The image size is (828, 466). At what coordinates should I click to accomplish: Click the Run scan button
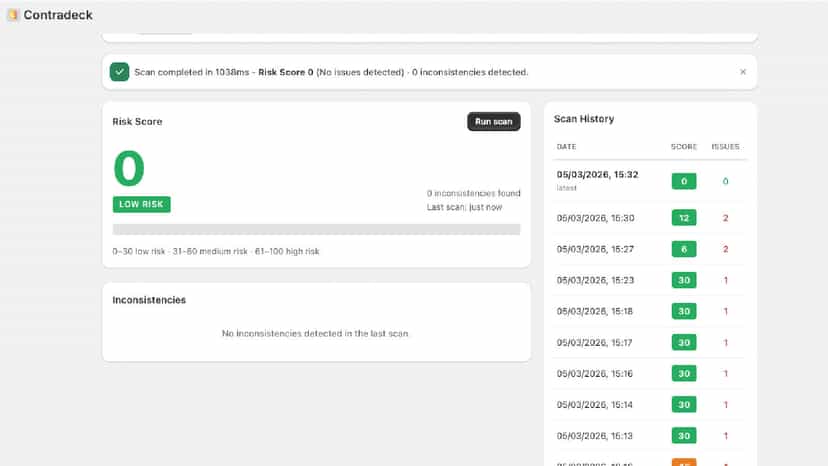(493, 122)
